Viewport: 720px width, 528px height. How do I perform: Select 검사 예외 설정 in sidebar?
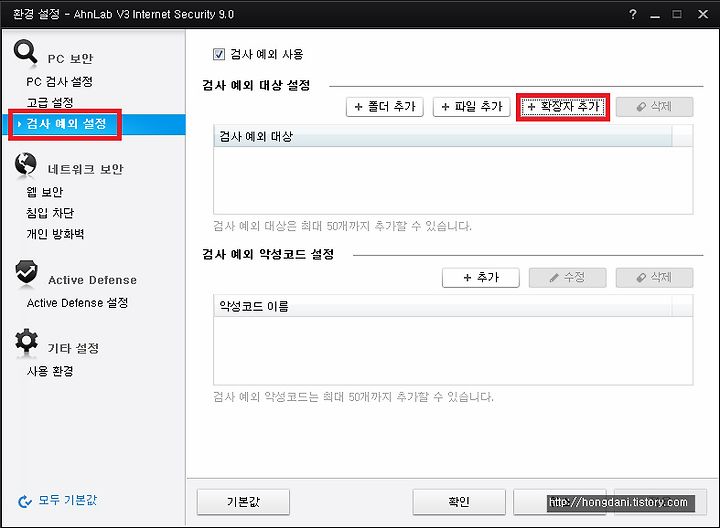coord(94,124)
